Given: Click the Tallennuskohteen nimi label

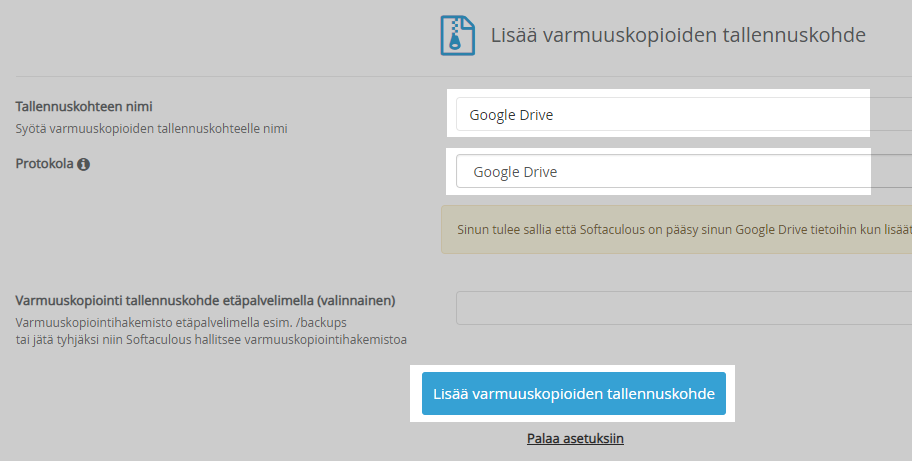Looking at the screenshot, I should [84, 106].
